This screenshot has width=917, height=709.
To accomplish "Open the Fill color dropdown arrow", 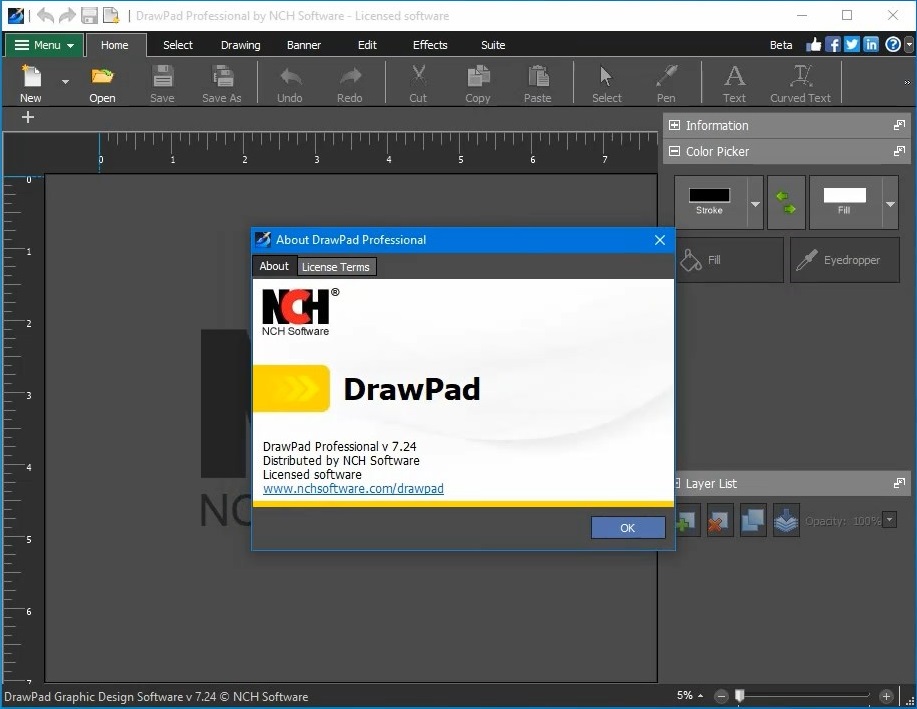I will click(x=890, y=202).
